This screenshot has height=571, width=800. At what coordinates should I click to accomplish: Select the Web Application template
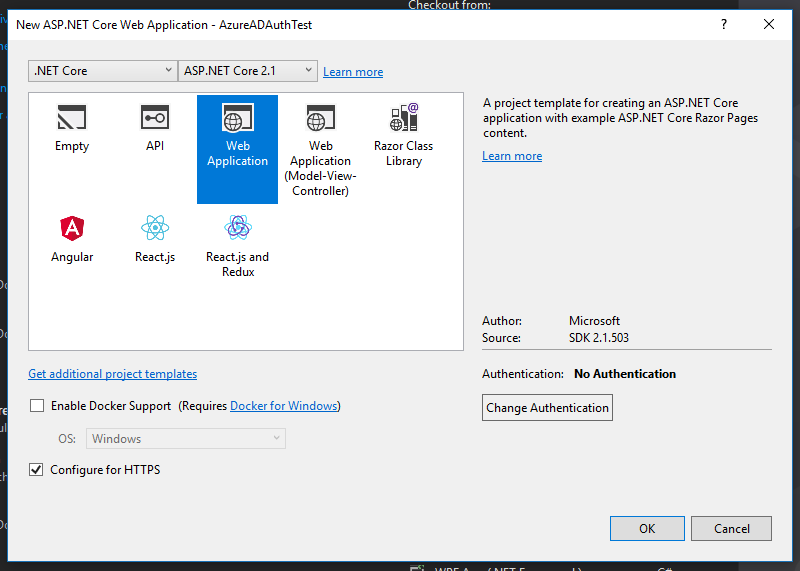coord(237,149)
